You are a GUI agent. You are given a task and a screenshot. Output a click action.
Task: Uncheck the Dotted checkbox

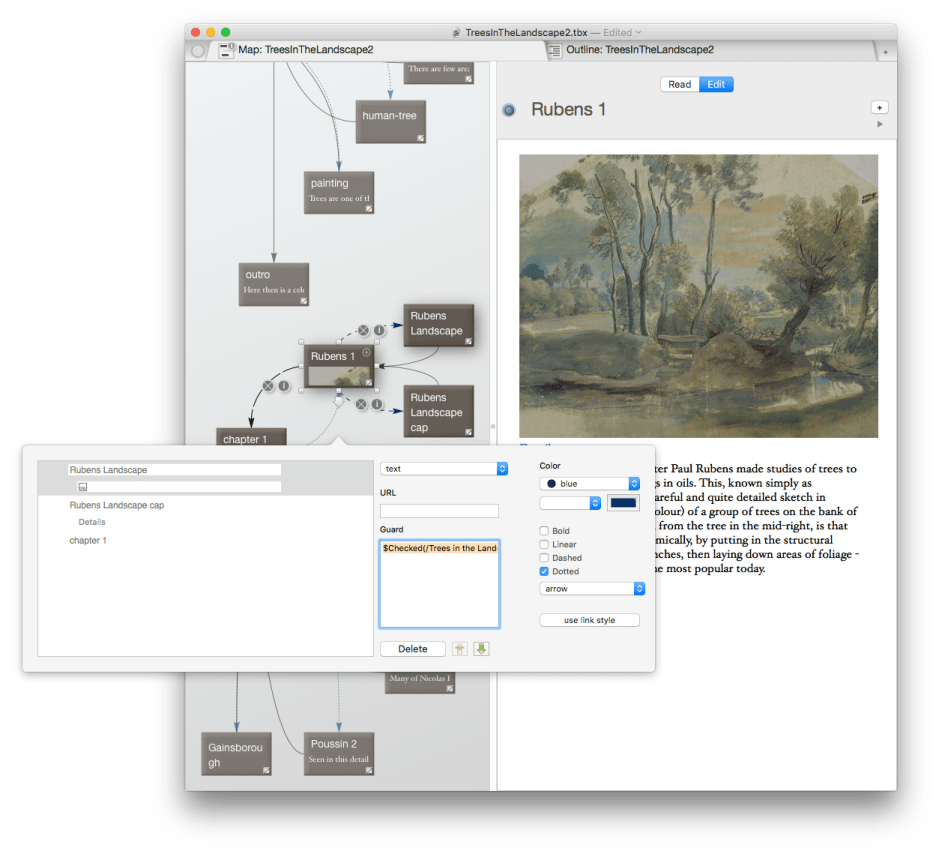pos(544,572)
